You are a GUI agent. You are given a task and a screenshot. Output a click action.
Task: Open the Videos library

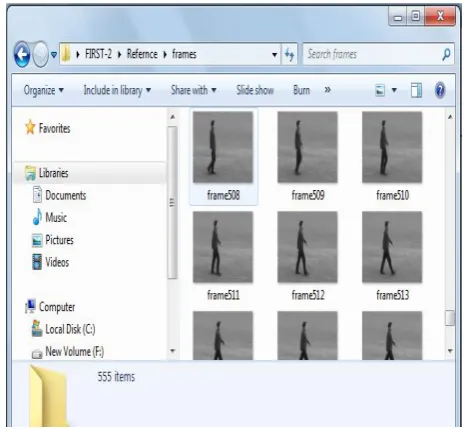pyautogui.click(x=57, y=262)
